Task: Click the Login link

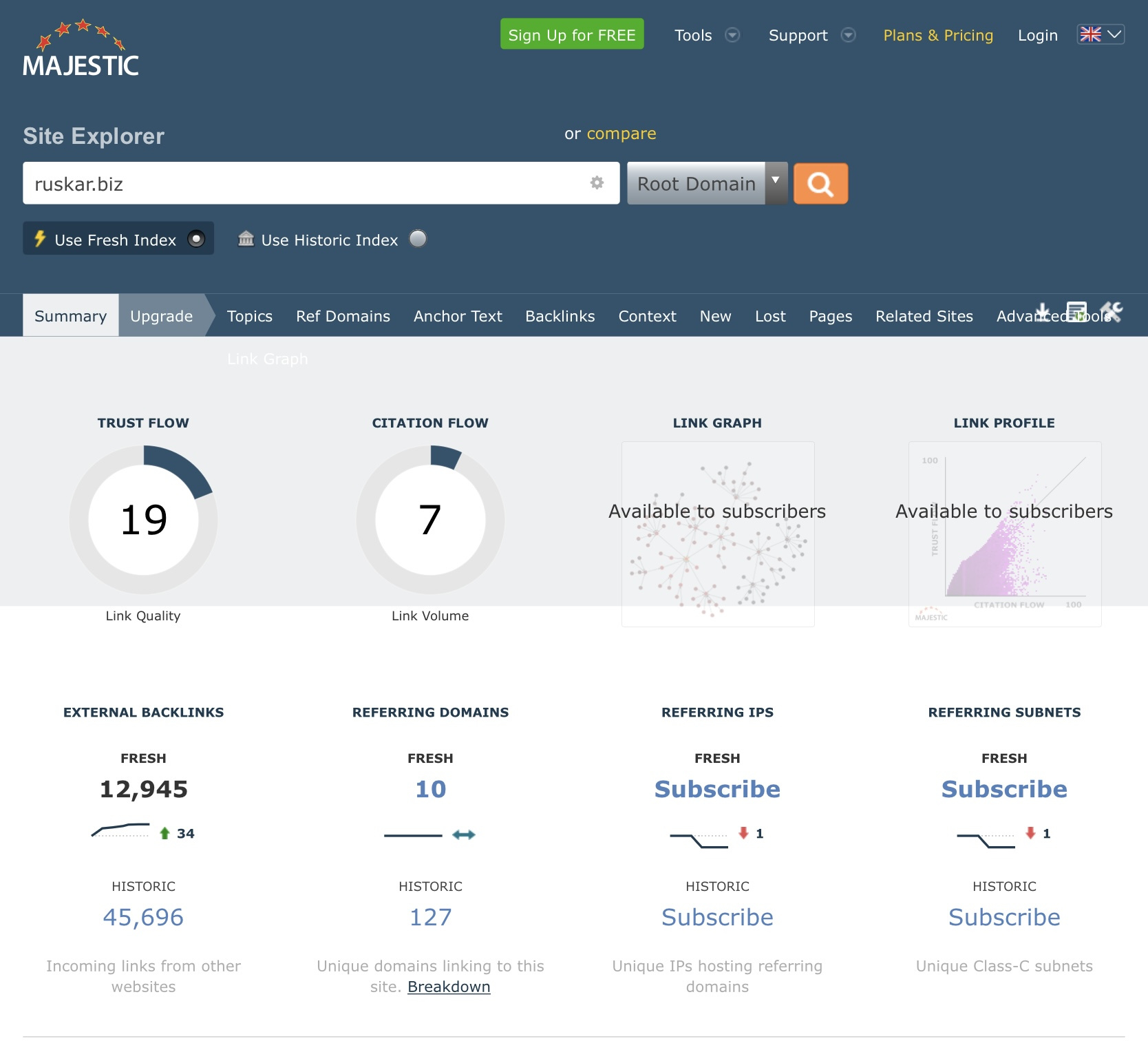Action: [x=1038, y=35]
